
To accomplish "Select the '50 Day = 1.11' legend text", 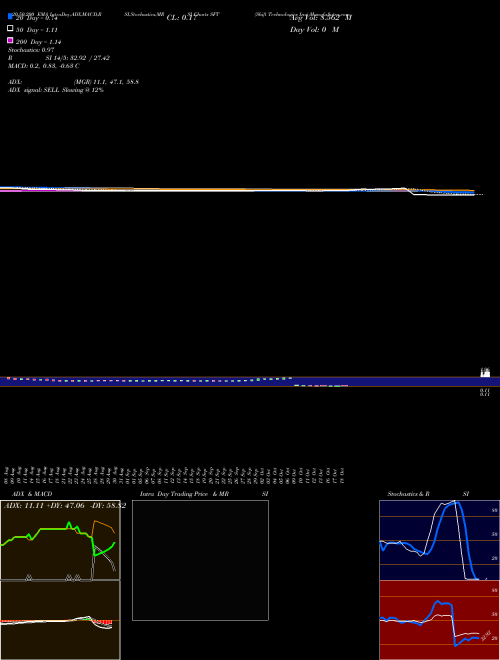I will tap(37, 30).
